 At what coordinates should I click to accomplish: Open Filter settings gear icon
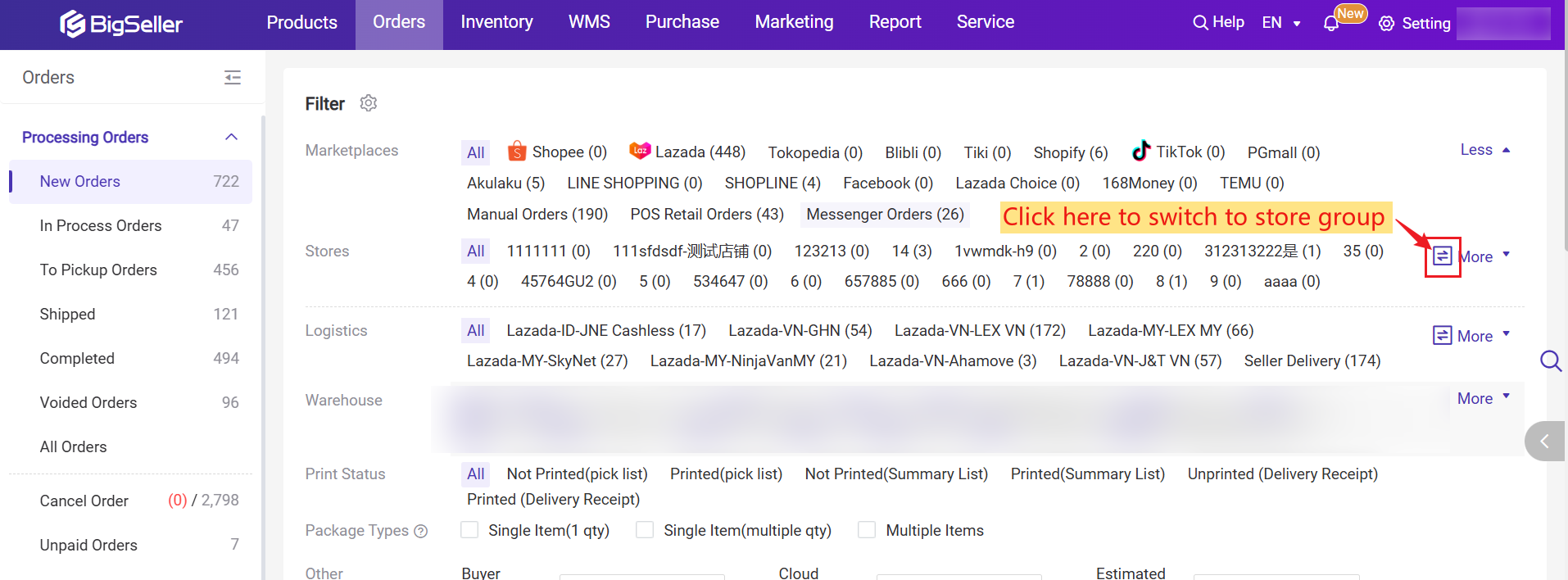pyautogui.click(x=369, y=103)
